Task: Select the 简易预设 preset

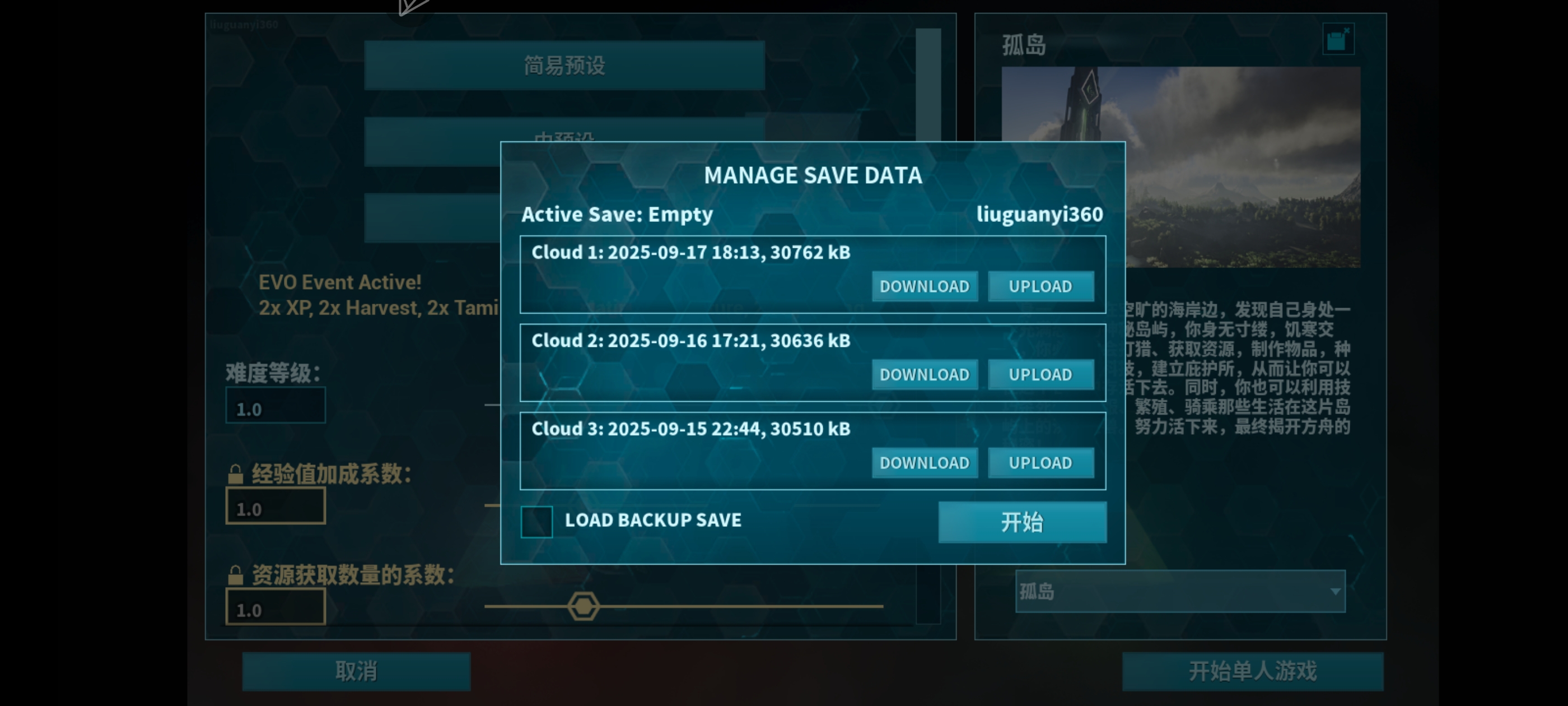Action: point(564,65)
